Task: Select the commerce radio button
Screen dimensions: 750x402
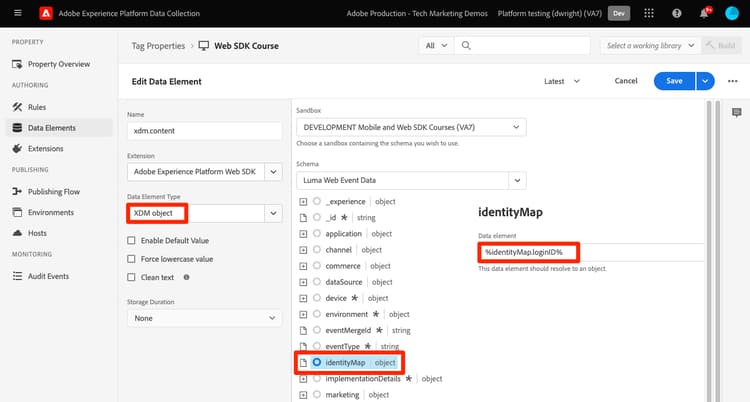Action: pyautogui.click(x=317, y=266)
